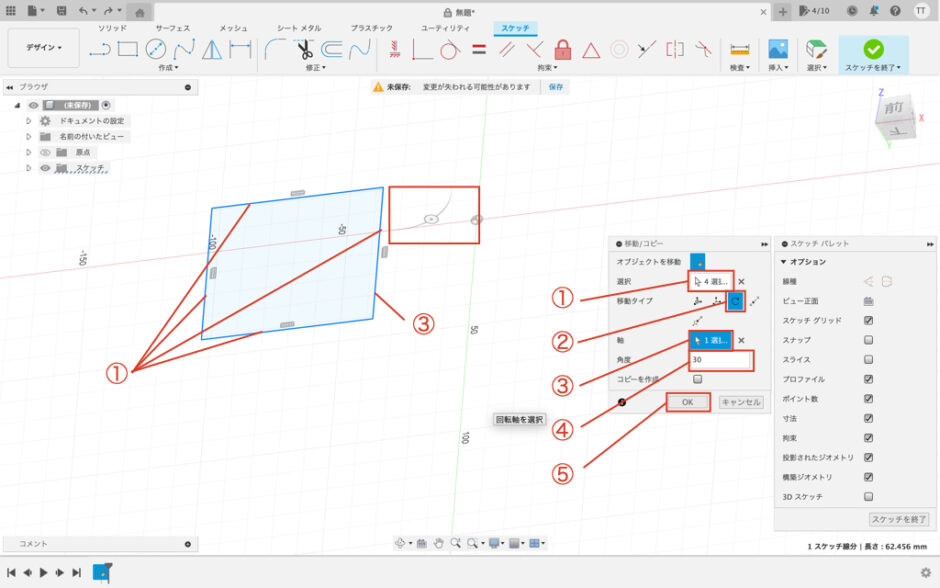Toggle visibility of the Sketch folder
940x588 pixels.
click(x=45, y=168)
